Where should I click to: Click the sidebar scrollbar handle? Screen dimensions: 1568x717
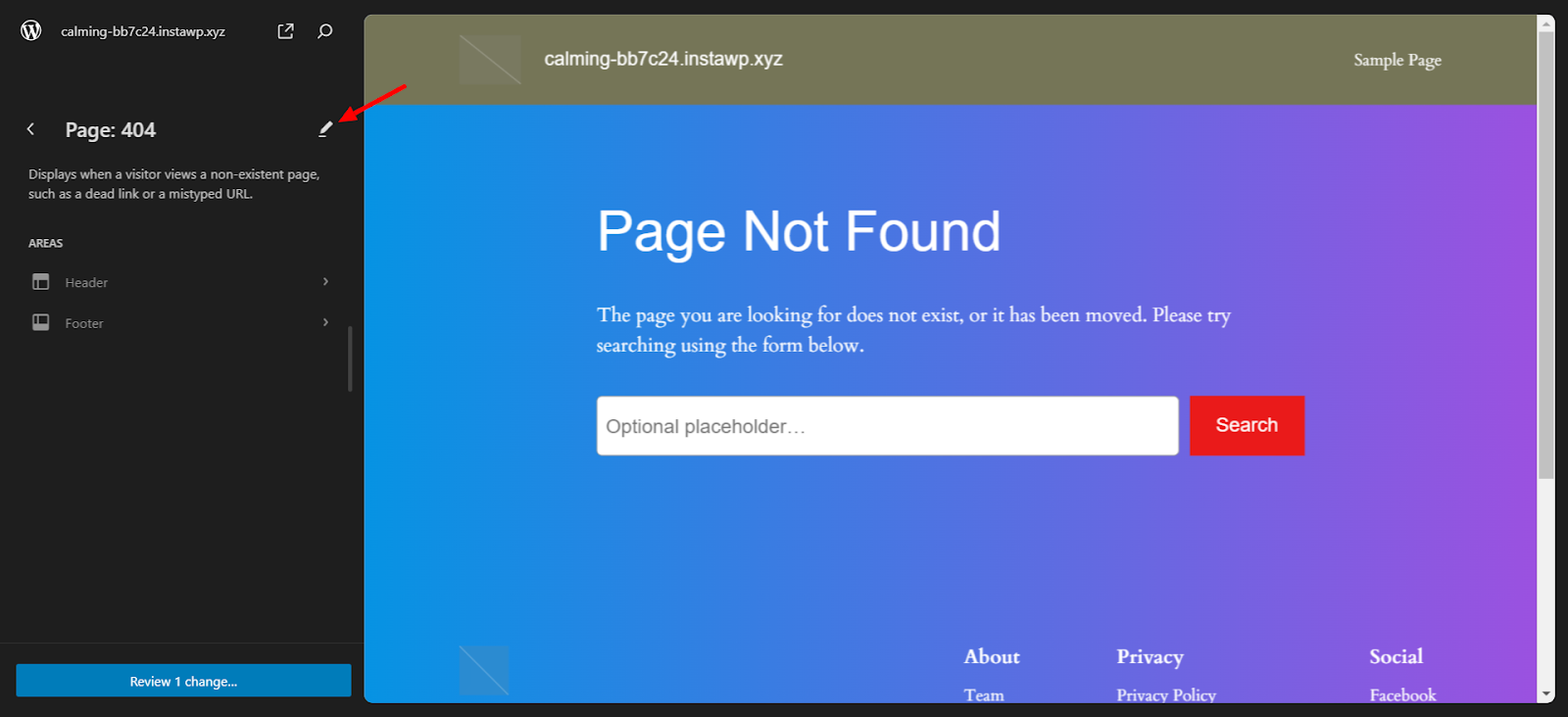pyautogui.click(x=350, y=358)
